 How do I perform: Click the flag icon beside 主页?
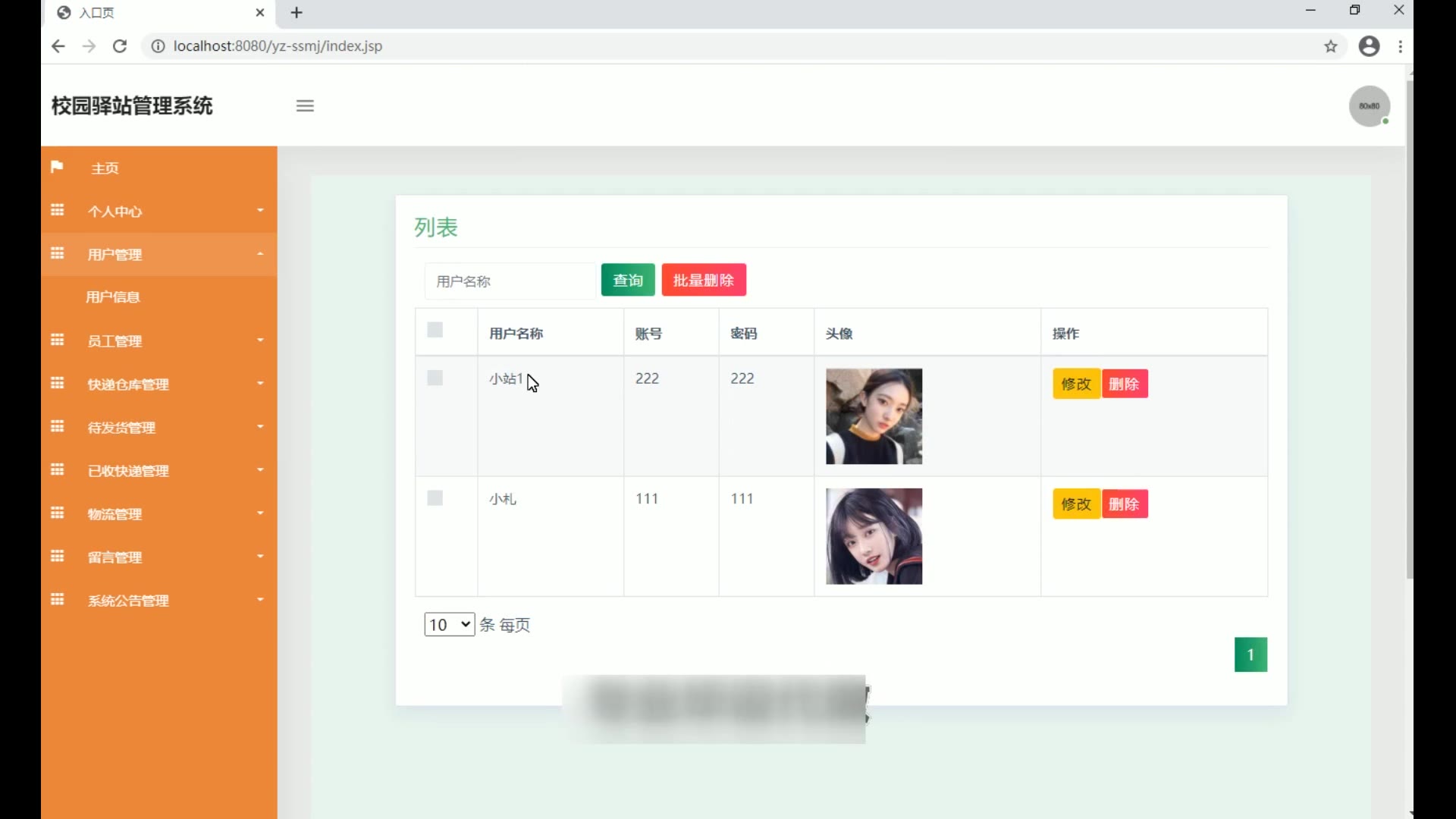coord(57,167)
